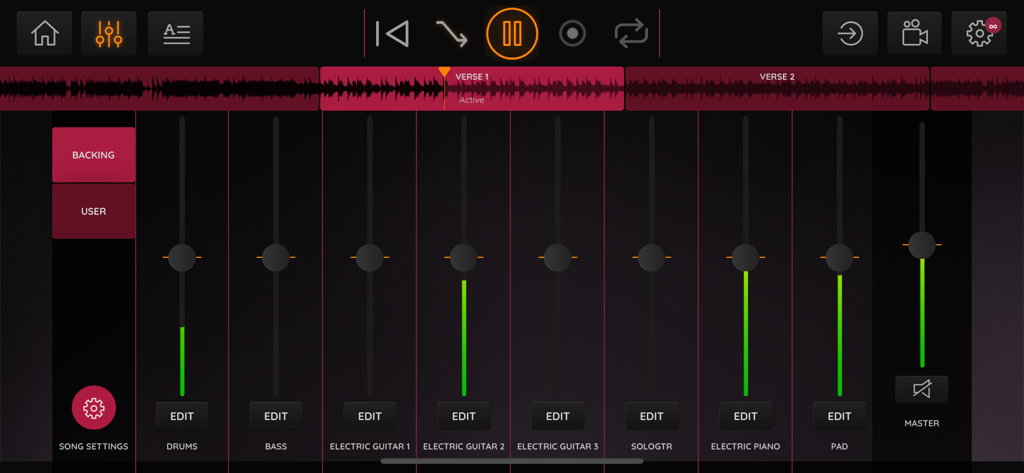
Task: Select the VERSE 2 section in timeline
Action: tap(777, 88)
